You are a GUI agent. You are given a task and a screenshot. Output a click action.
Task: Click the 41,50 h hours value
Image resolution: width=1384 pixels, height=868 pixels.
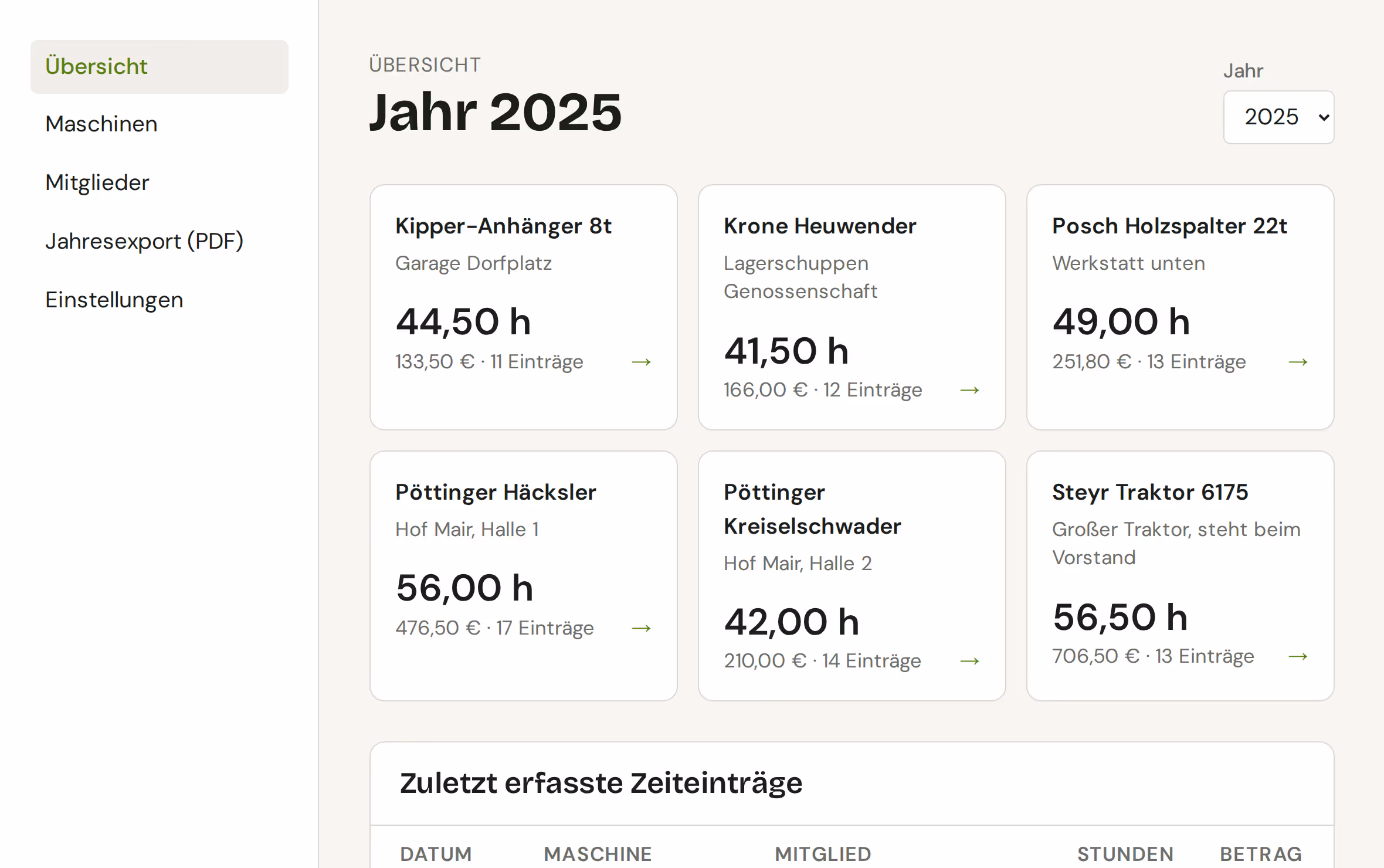click(786, 352)
